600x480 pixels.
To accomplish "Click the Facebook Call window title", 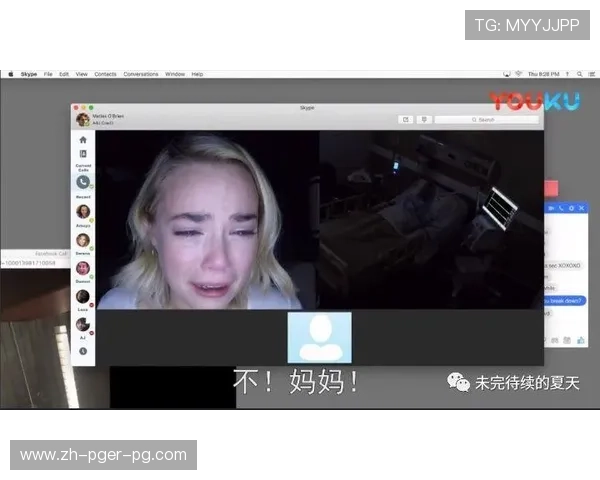I will (51, 253).
